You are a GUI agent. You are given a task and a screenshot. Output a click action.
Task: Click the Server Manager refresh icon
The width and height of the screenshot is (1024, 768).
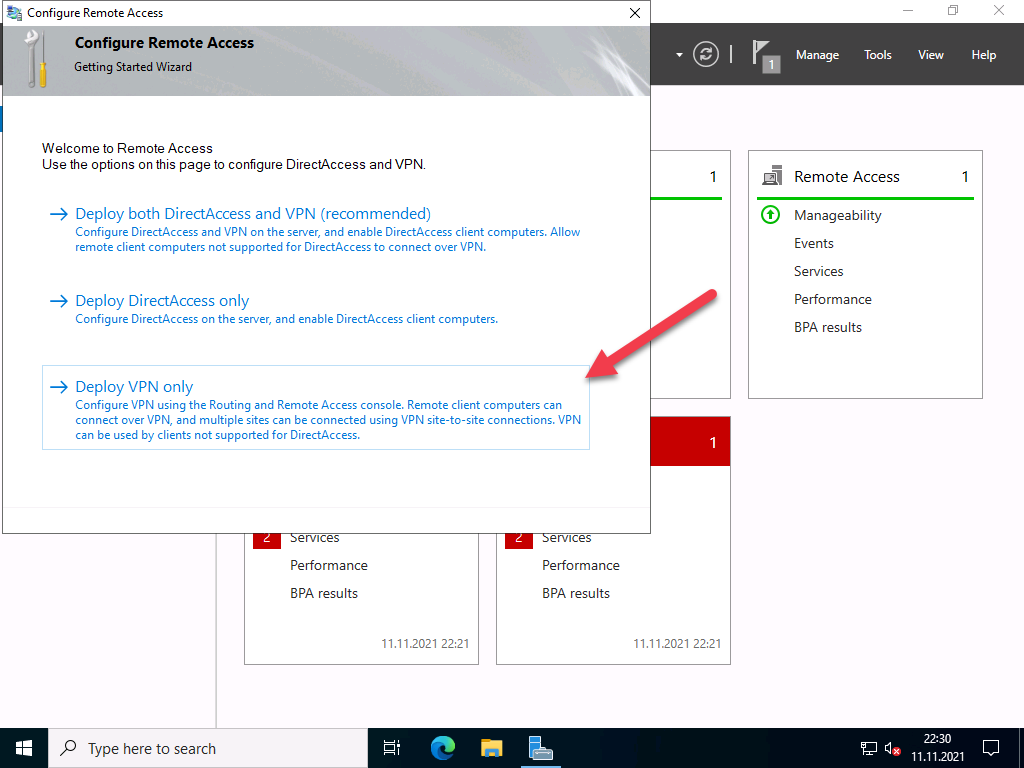pos(706,54)
